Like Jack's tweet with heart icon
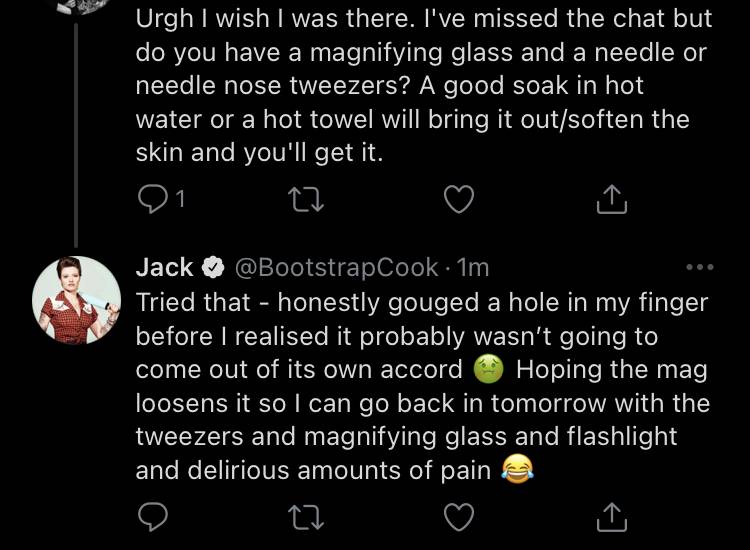 point(459,517)
